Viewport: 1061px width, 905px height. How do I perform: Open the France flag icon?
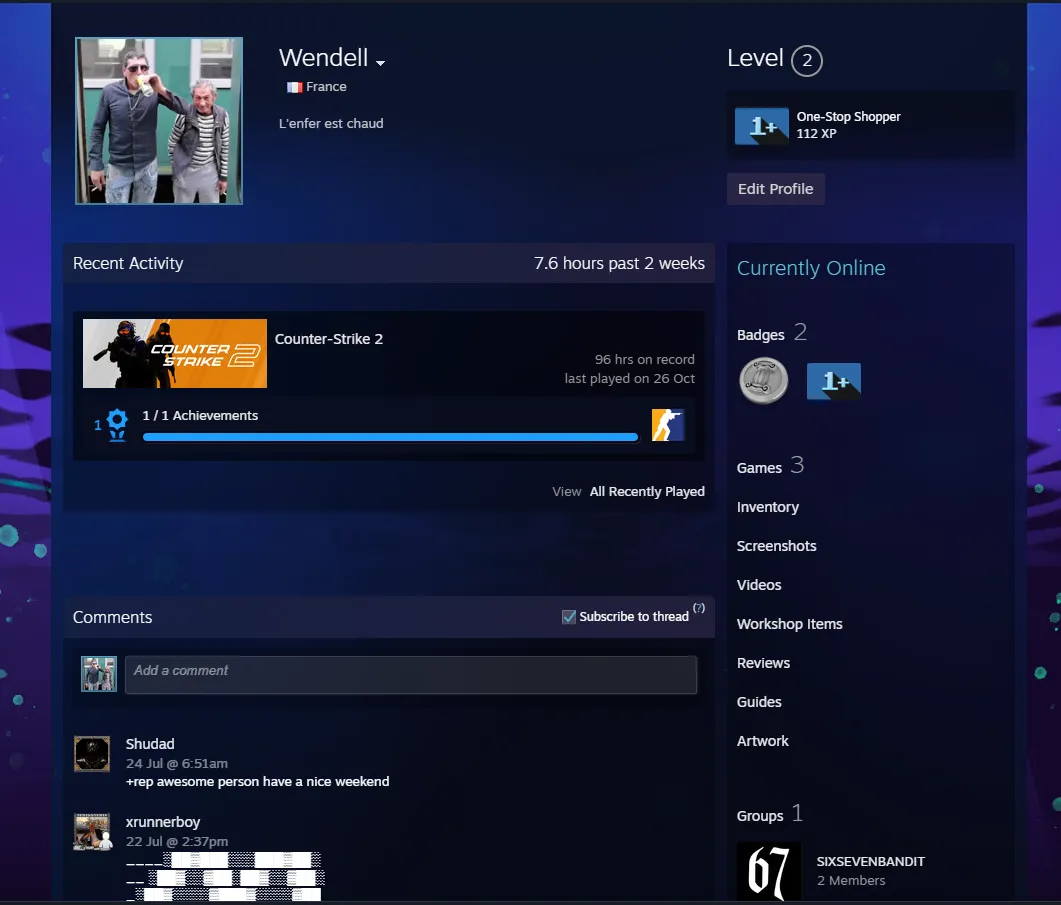294,87
